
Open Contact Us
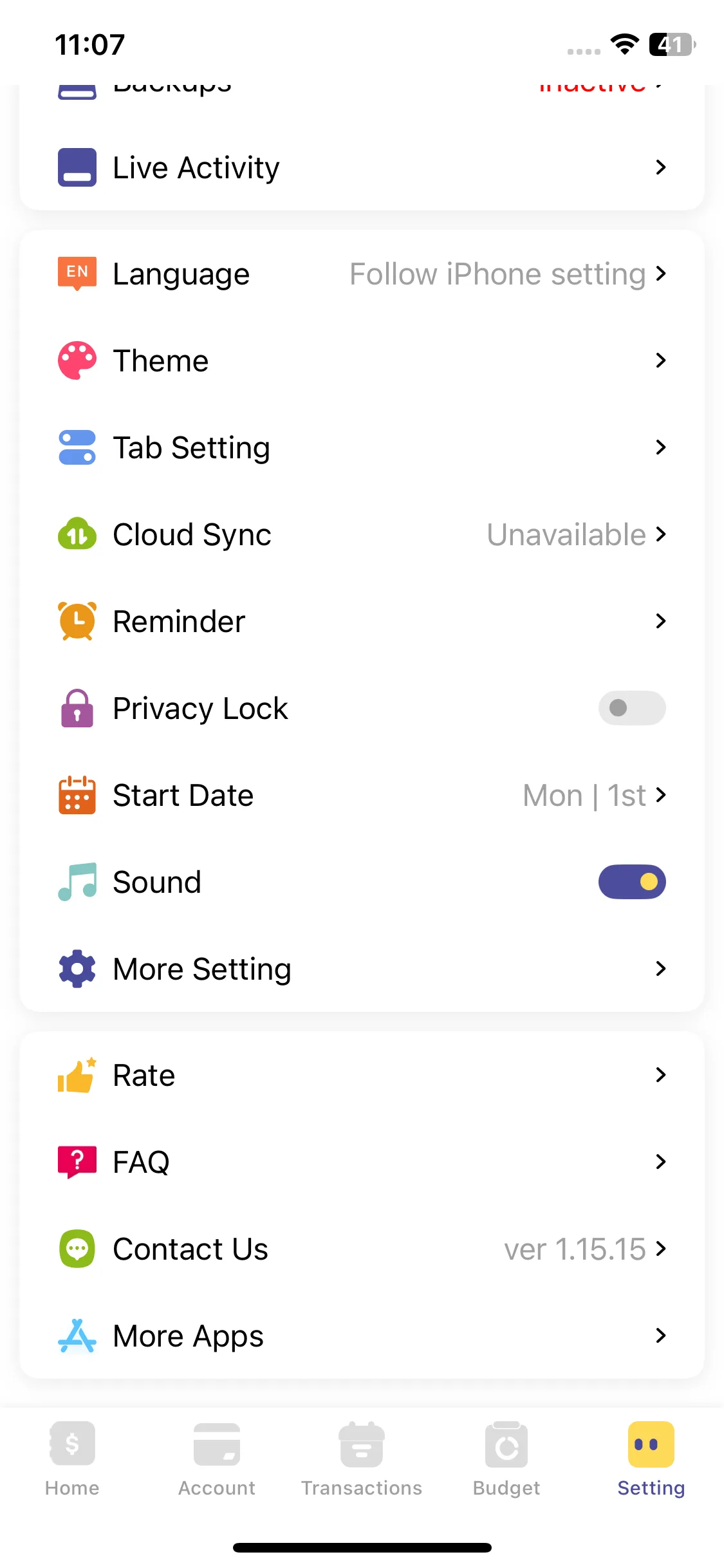tap(190, 1249)
